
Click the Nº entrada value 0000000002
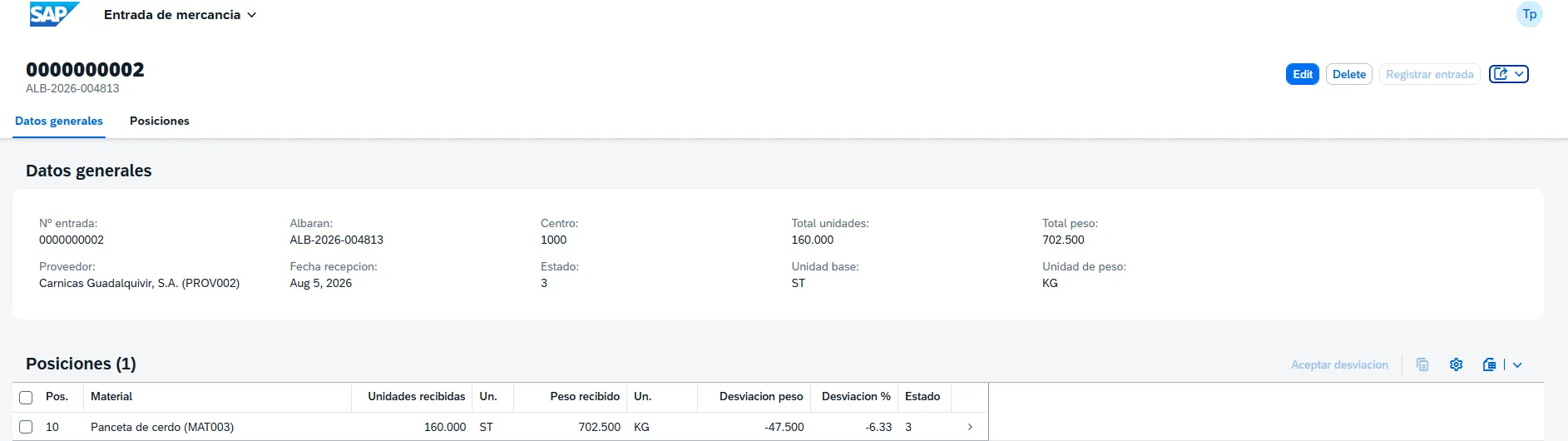(x=72, y=240)
